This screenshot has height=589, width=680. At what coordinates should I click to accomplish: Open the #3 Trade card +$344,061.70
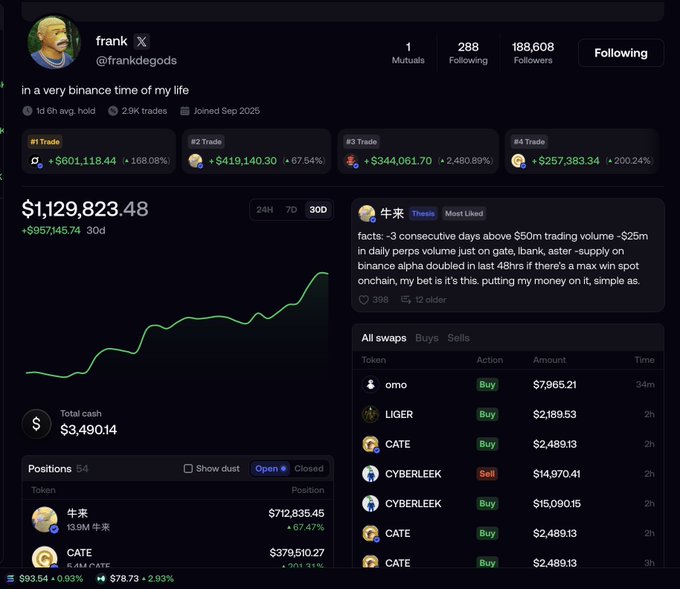click(x=418, y=151)
